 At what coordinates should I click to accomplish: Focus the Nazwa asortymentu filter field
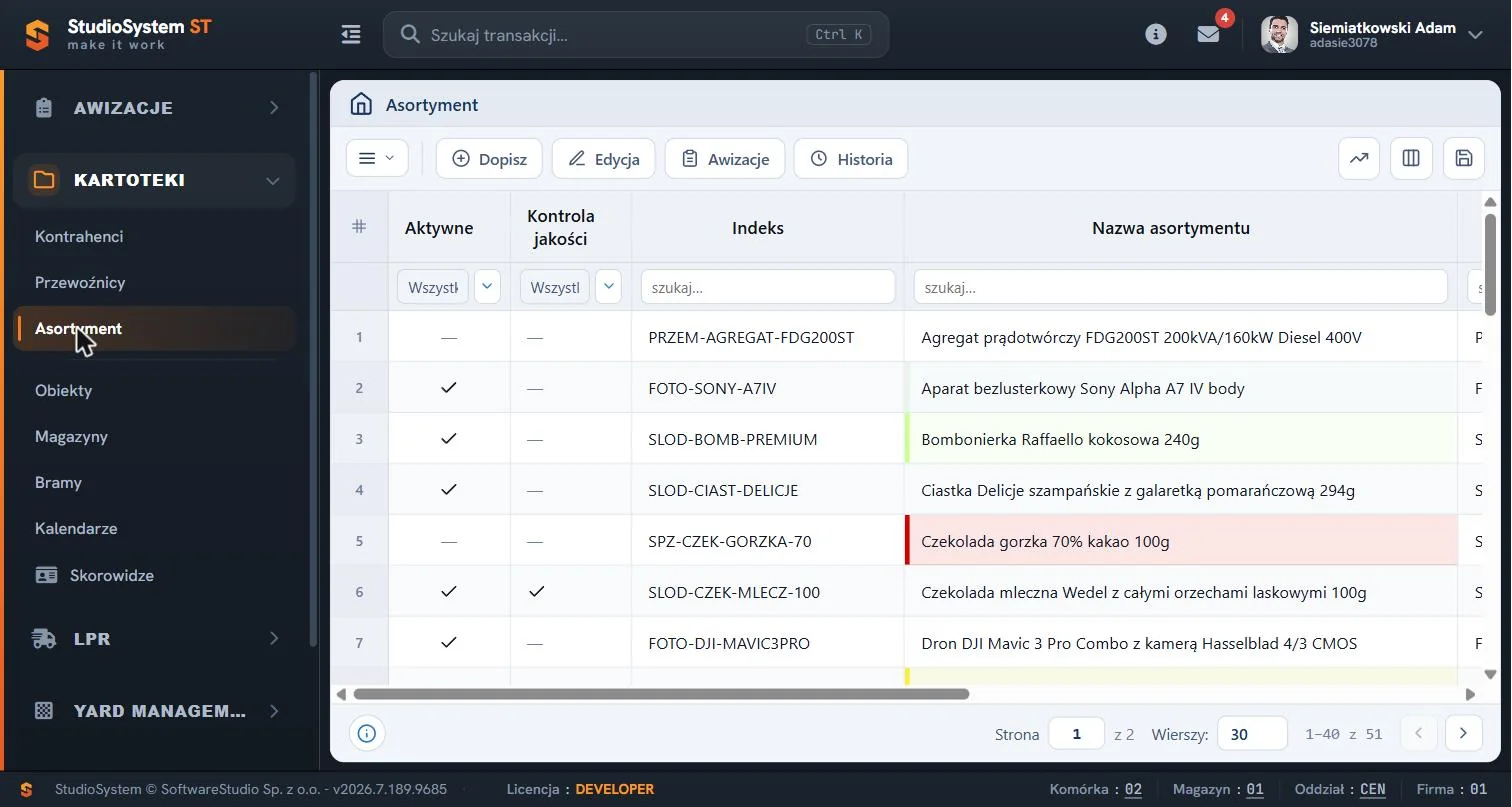click(x=1181, y=287)
